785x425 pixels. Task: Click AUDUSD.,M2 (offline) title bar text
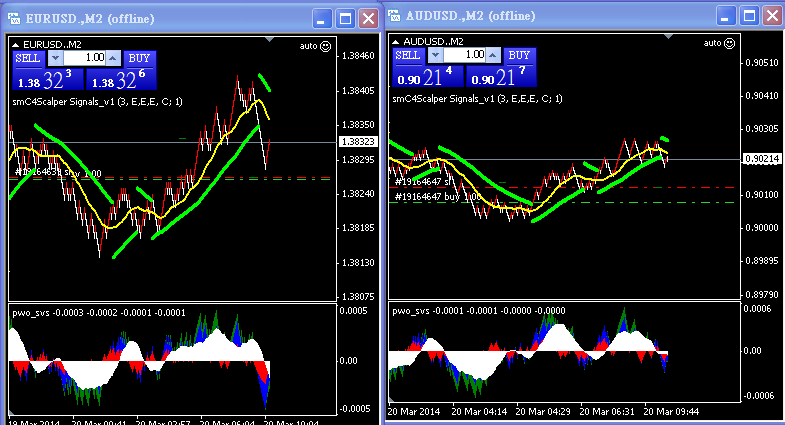click(471, 16)
